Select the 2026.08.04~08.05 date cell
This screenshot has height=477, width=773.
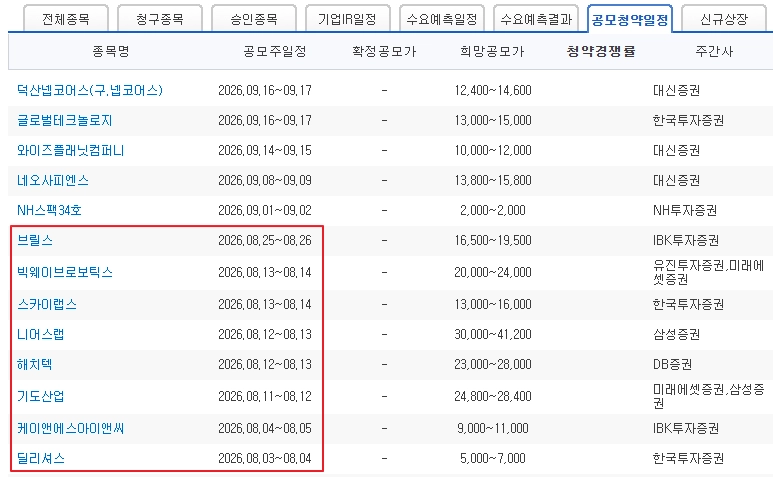pos(265,429)
